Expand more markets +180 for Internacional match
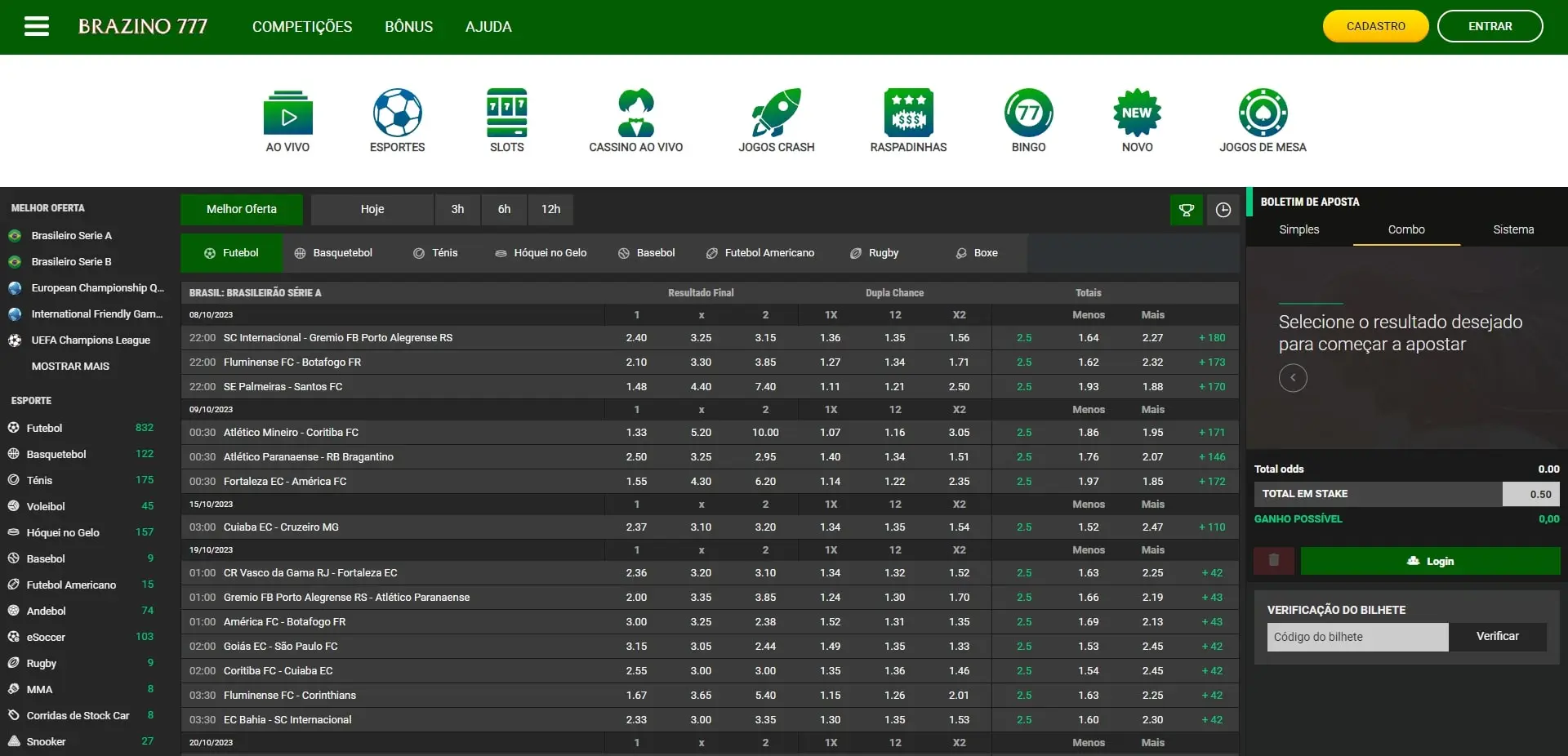 click(1211, 338)
